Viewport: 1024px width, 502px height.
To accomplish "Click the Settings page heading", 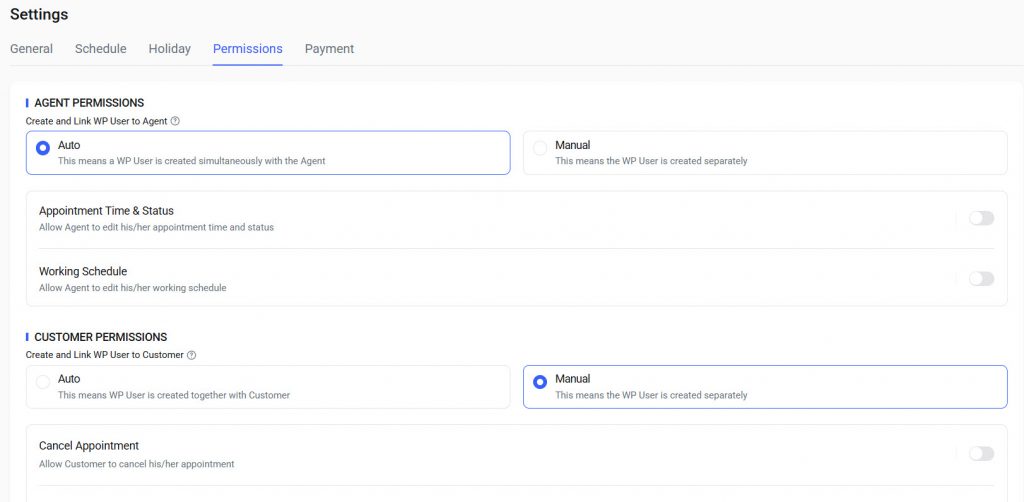I will [39, 14].
